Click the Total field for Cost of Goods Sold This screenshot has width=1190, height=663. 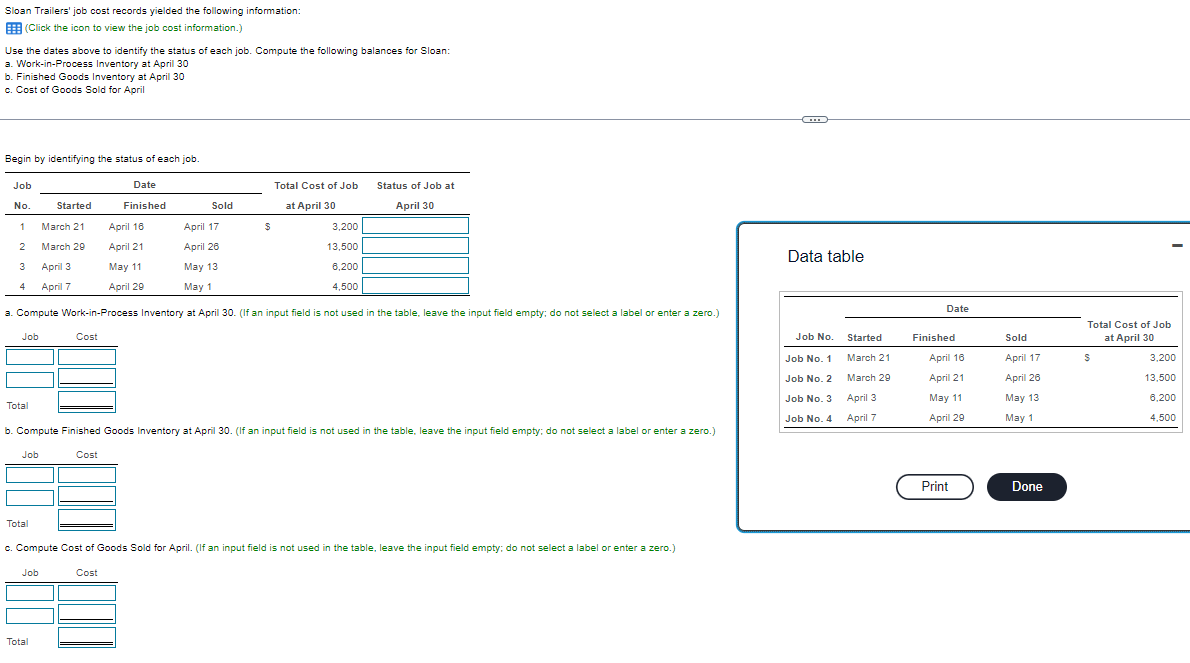point(86,638)
